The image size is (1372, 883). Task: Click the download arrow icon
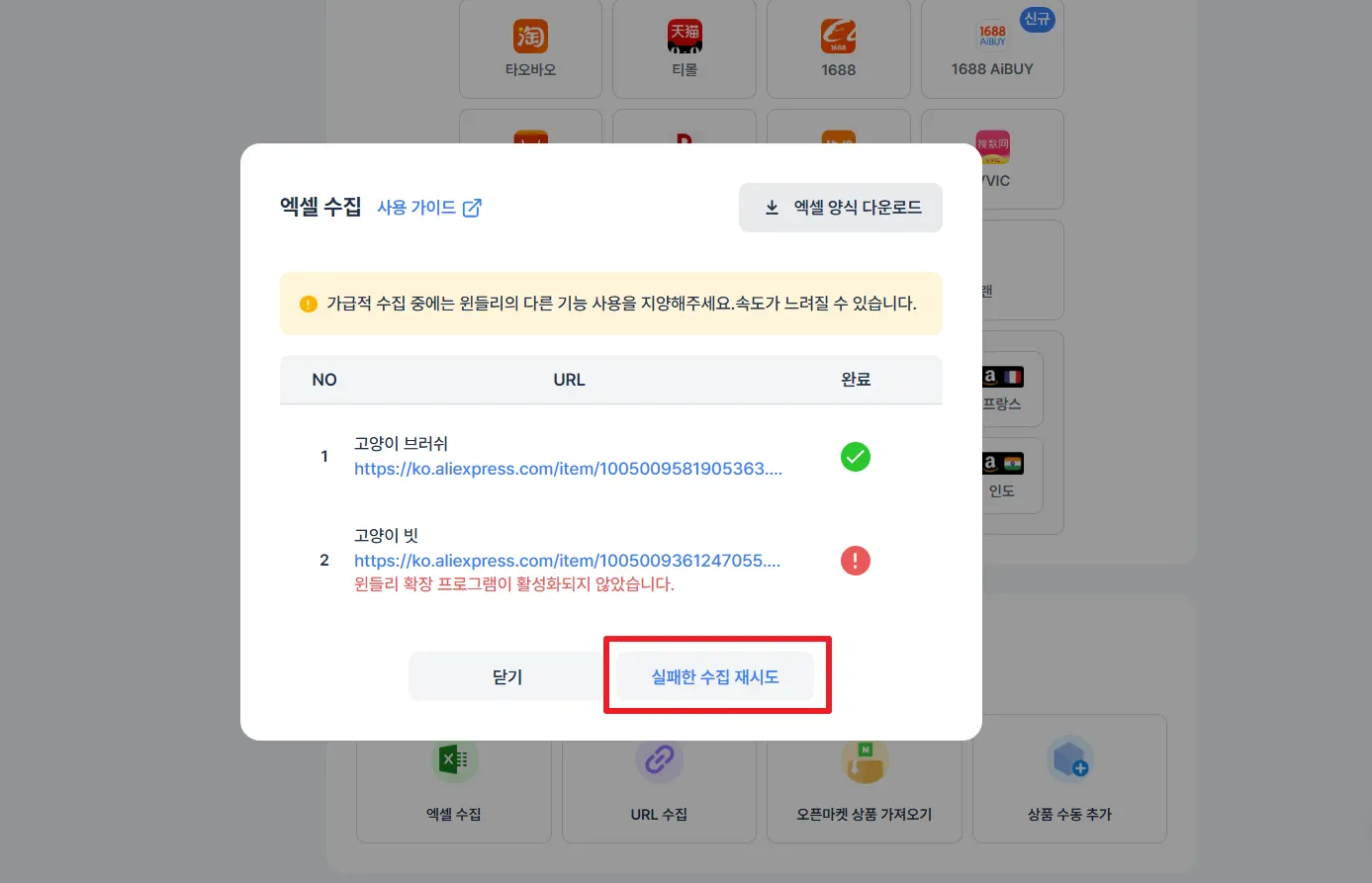[x=772, y=208]
